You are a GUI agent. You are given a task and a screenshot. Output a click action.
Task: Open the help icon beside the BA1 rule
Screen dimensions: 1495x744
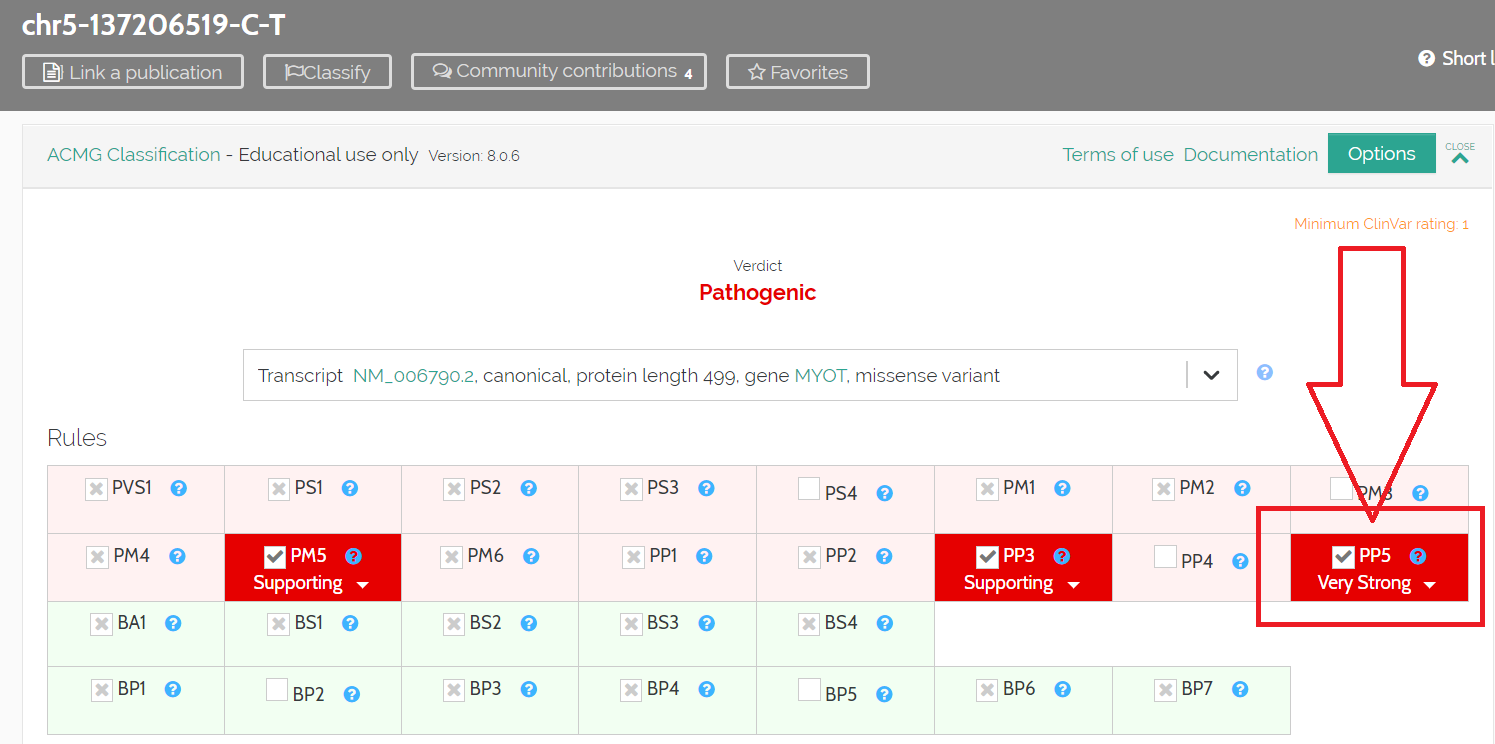pos(173,622)
